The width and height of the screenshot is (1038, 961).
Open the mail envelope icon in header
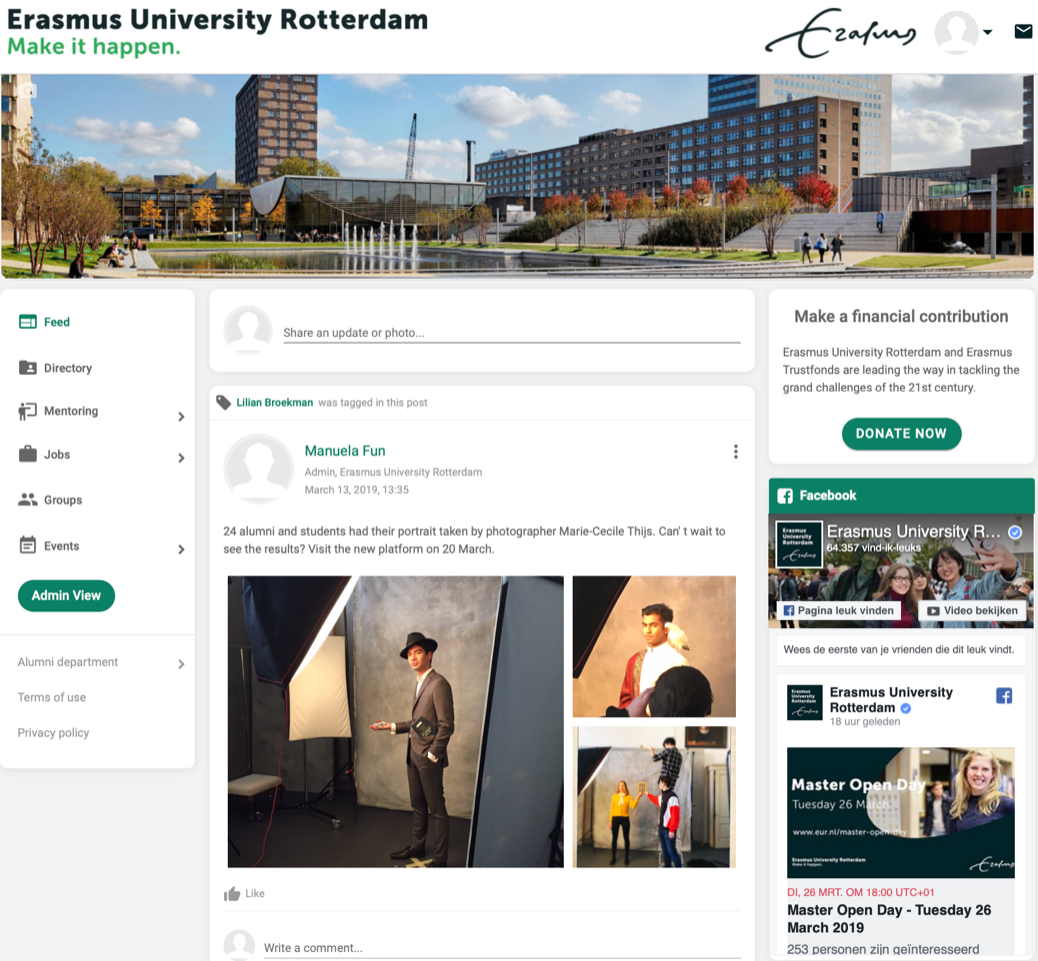point(1023,31)
